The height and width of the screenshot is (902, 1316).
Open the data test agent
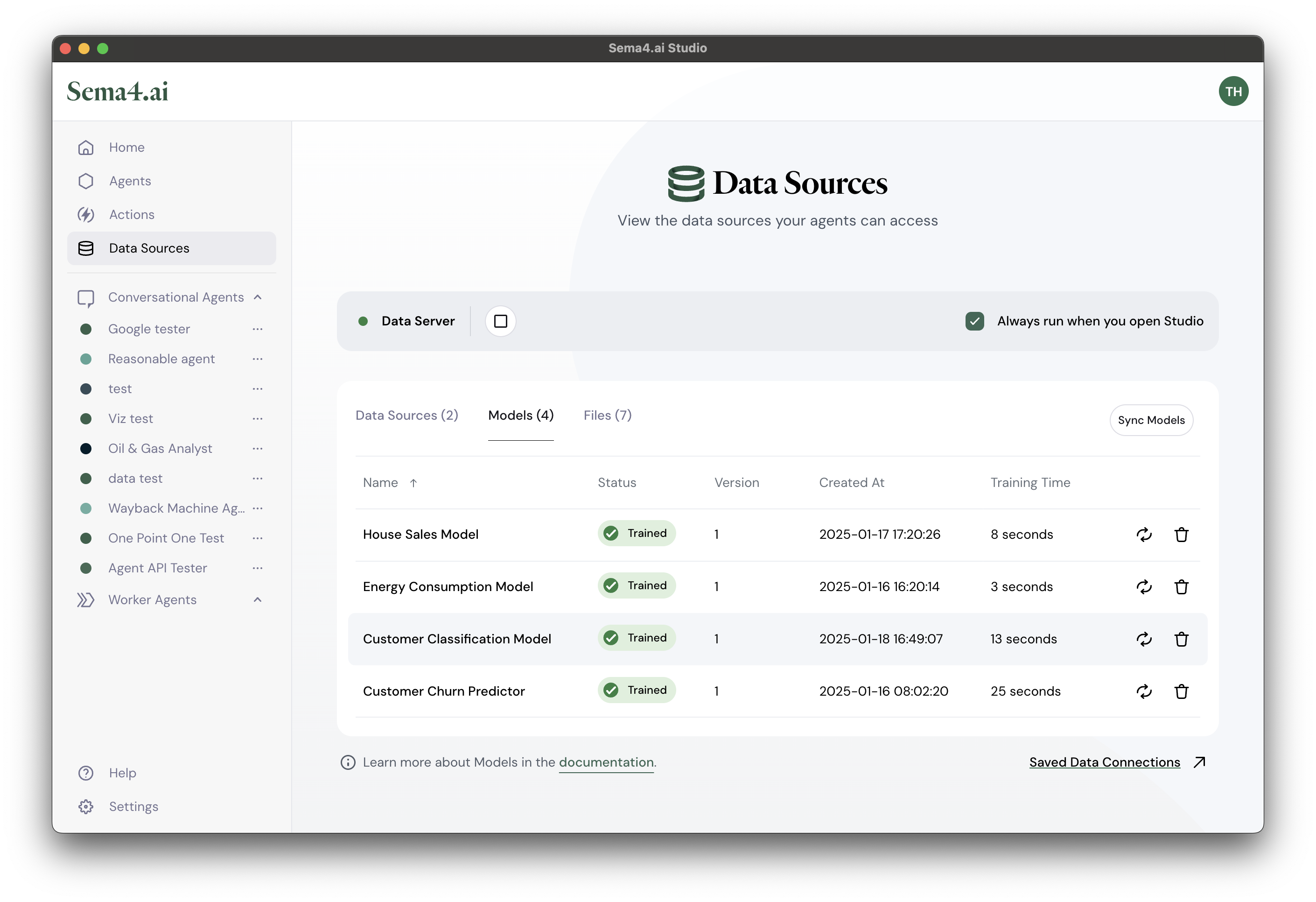(135, 479)
